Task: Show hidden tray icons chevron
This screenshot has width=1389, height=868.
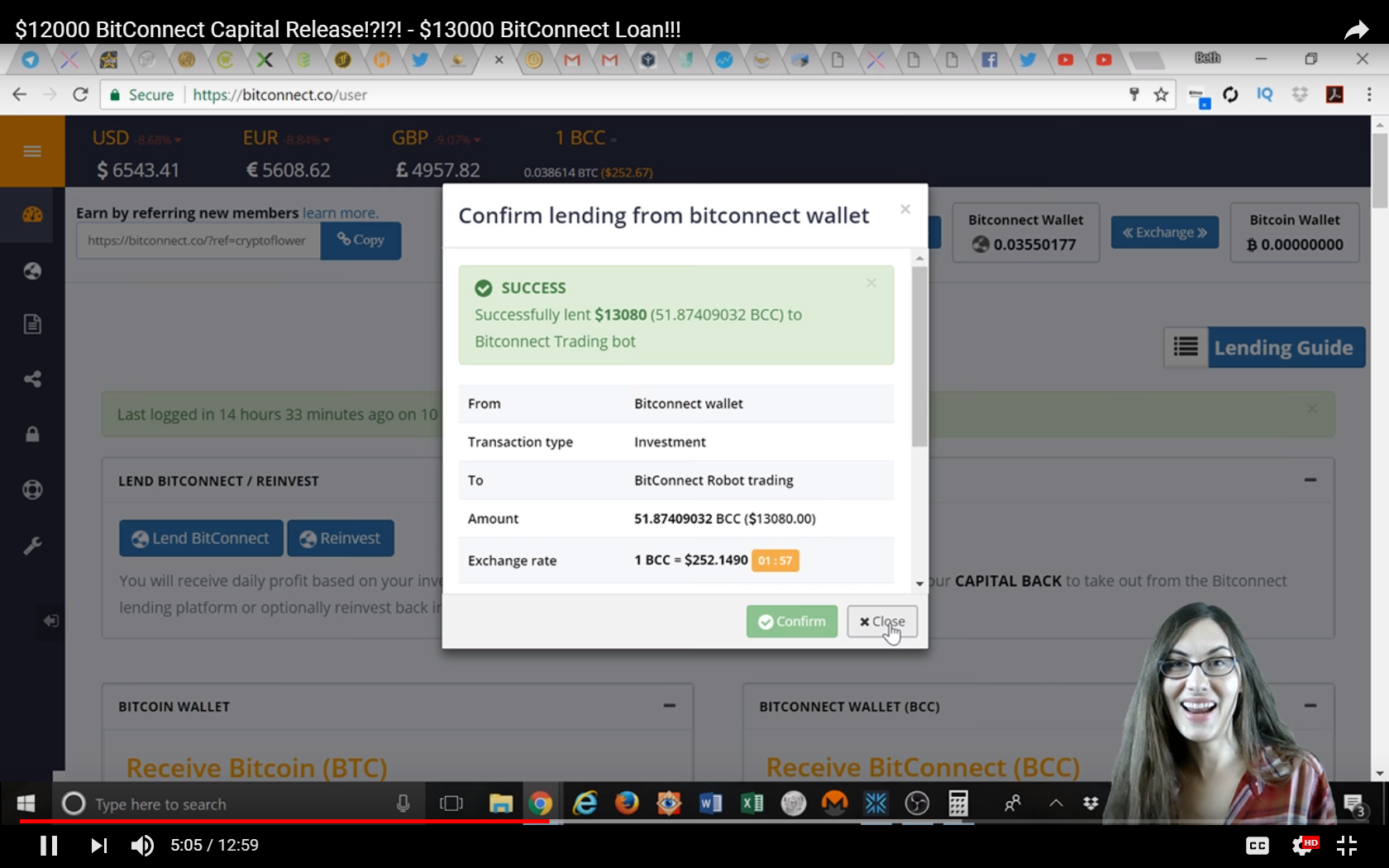Action: tap(1056, 803)
